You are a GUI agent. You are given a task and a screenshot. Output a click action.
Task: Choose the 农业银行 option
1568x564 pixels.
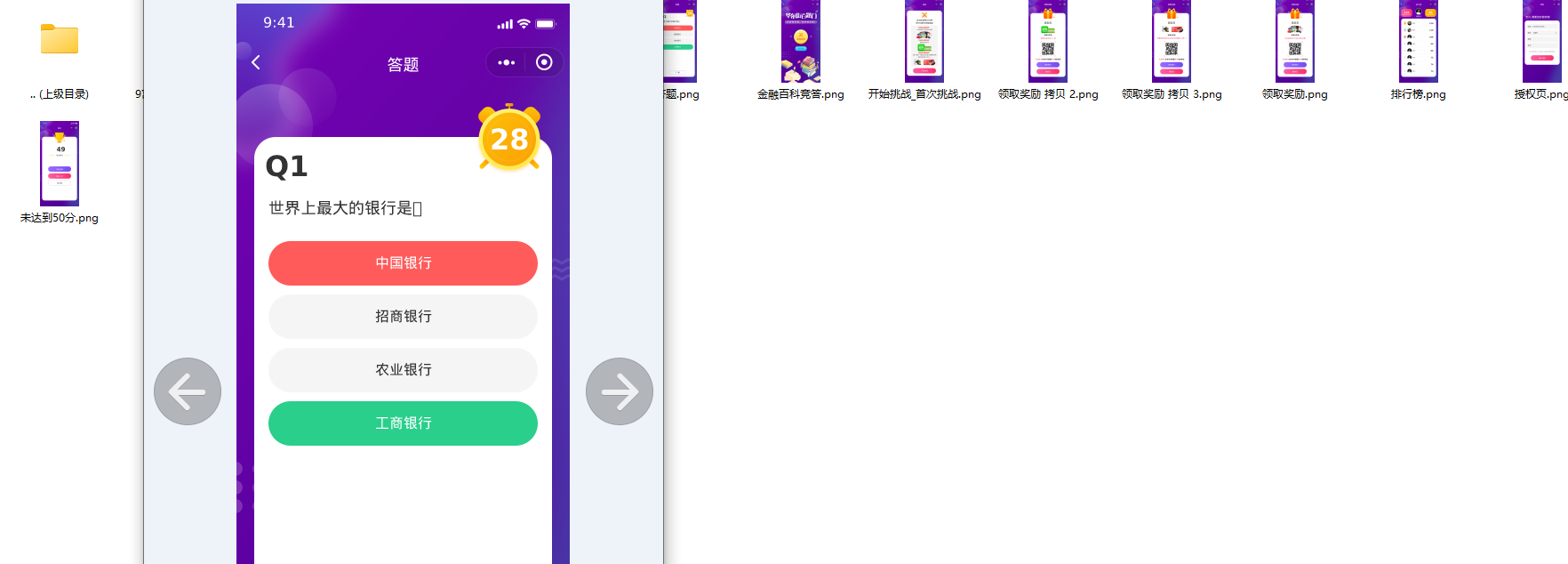tap(403, 370)
